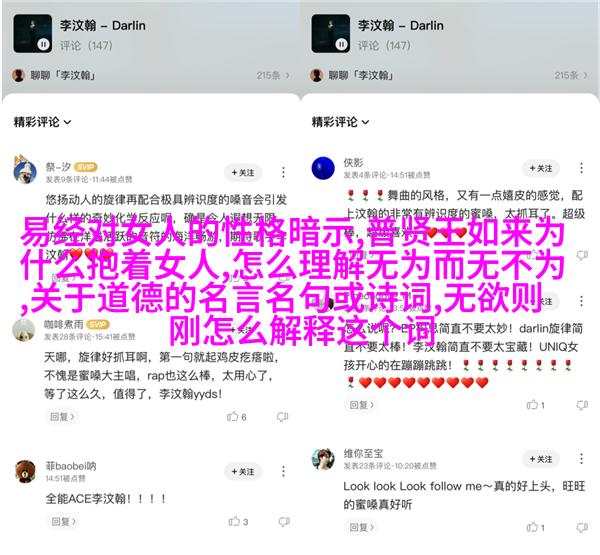
Task: Like 维你至宝's comment thumbs-up
Action: pyautogui.click(x=532, y=527)
